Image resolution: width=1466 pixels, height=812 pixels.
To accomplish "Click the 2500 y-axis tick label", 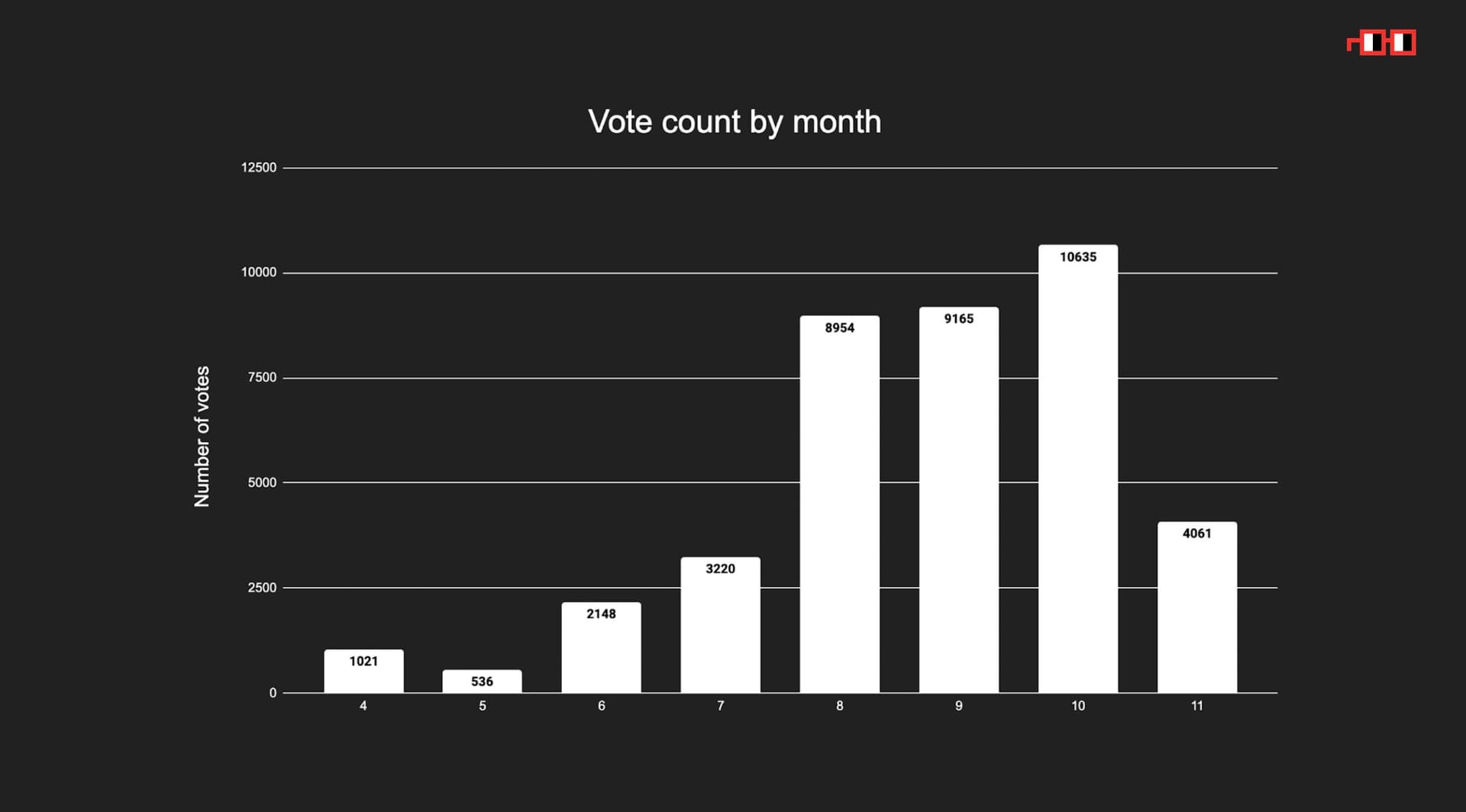I will pyautogui.click(x=262, y=588).
